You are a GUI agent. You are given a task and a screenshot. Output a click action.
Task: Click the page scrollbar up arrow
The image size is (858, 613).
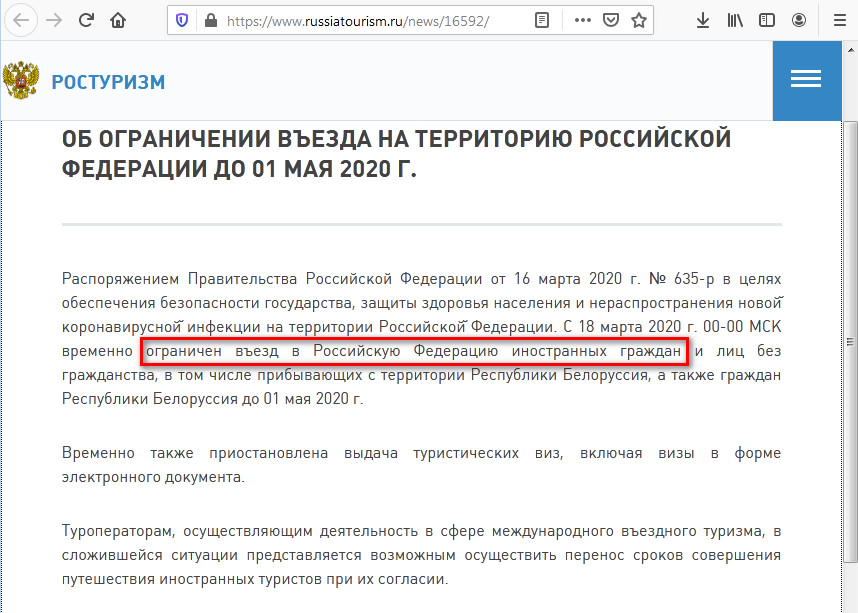tap(850, 49)
